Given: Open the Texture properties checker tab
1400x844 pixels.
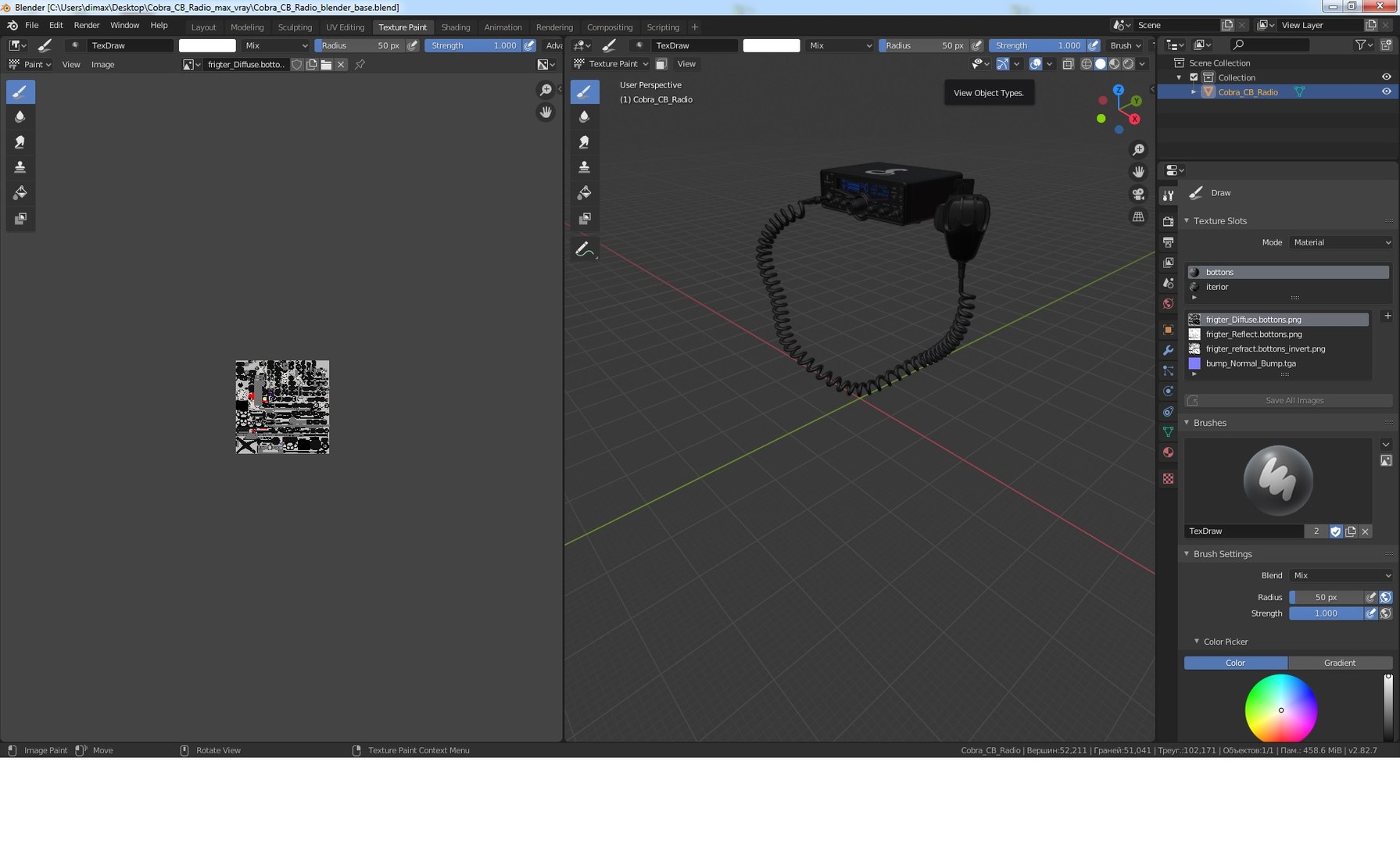Looking at the screenshot, I should pos(1168,478).
